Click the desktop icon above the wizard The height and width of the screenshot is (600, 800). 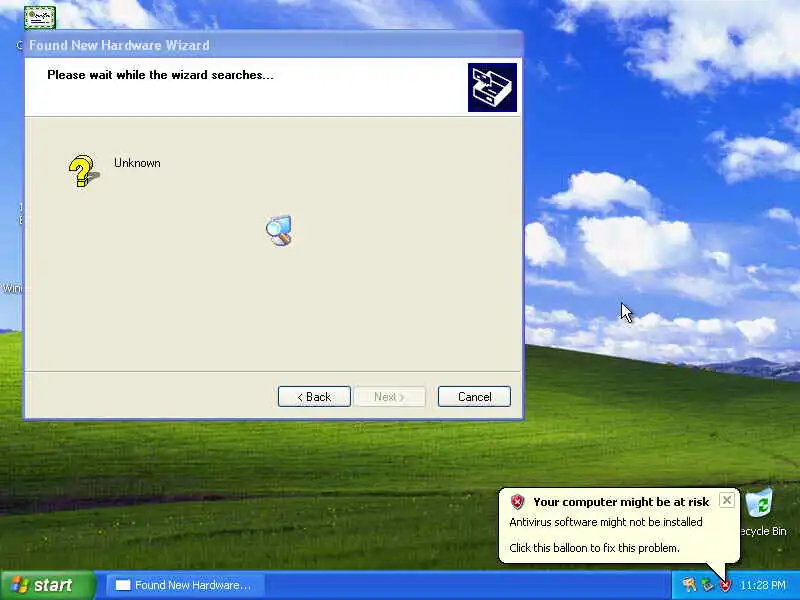(x=40, y=18)
